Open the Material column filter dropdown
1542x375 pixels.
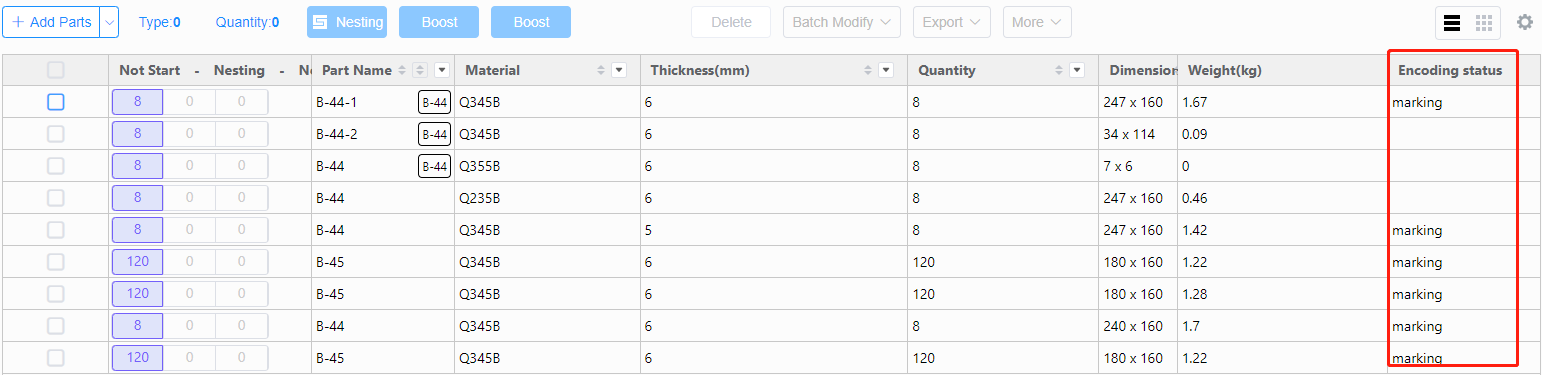pos(619,70)
